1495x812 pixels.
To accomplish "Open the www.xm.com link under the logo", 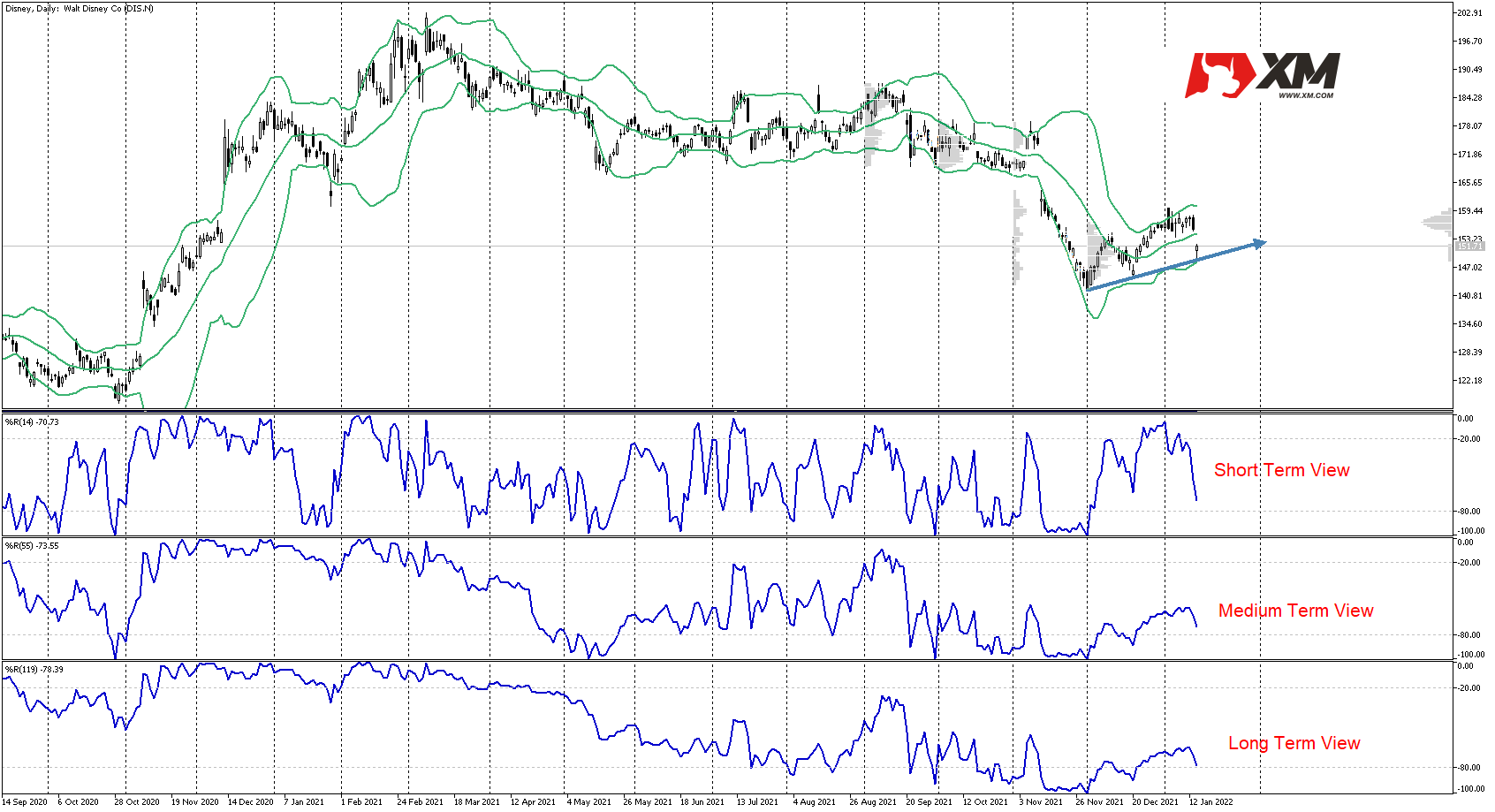I will click(1306, 95).
